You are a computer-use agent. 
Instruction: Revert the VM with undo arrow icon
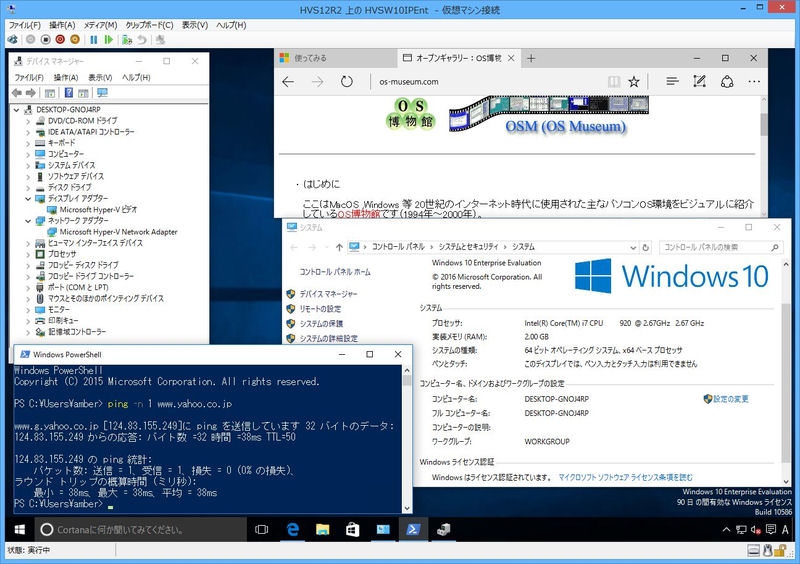click(142, 39)
